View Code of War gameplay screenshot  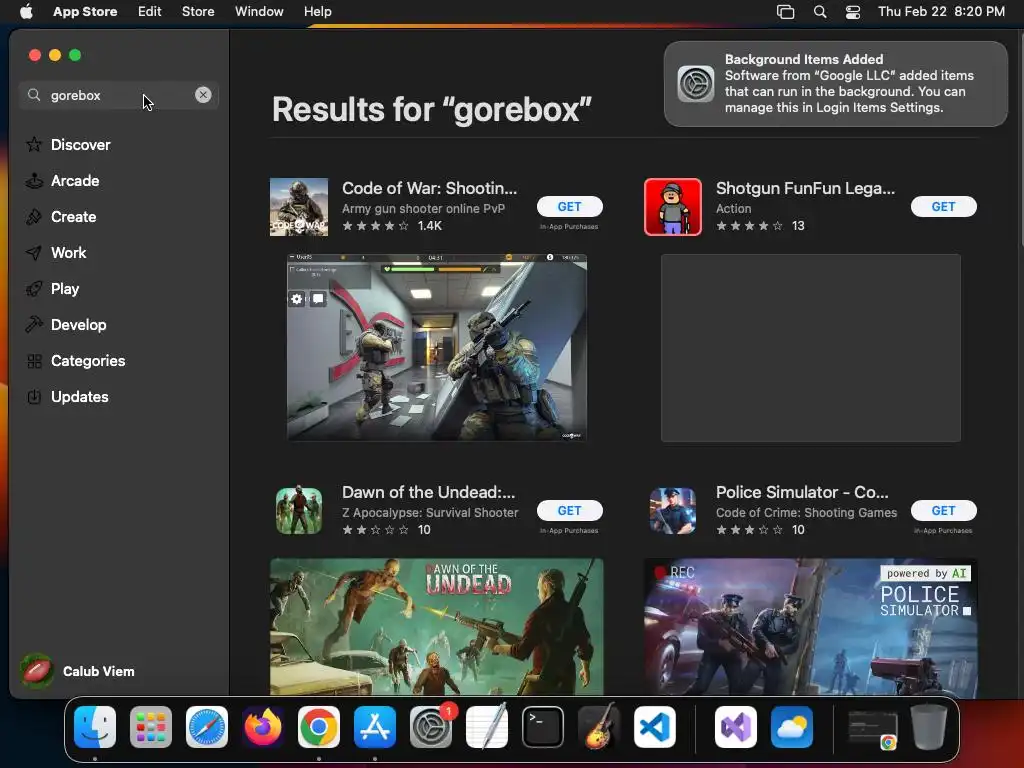pyautogui.click(x=437, y=347)
